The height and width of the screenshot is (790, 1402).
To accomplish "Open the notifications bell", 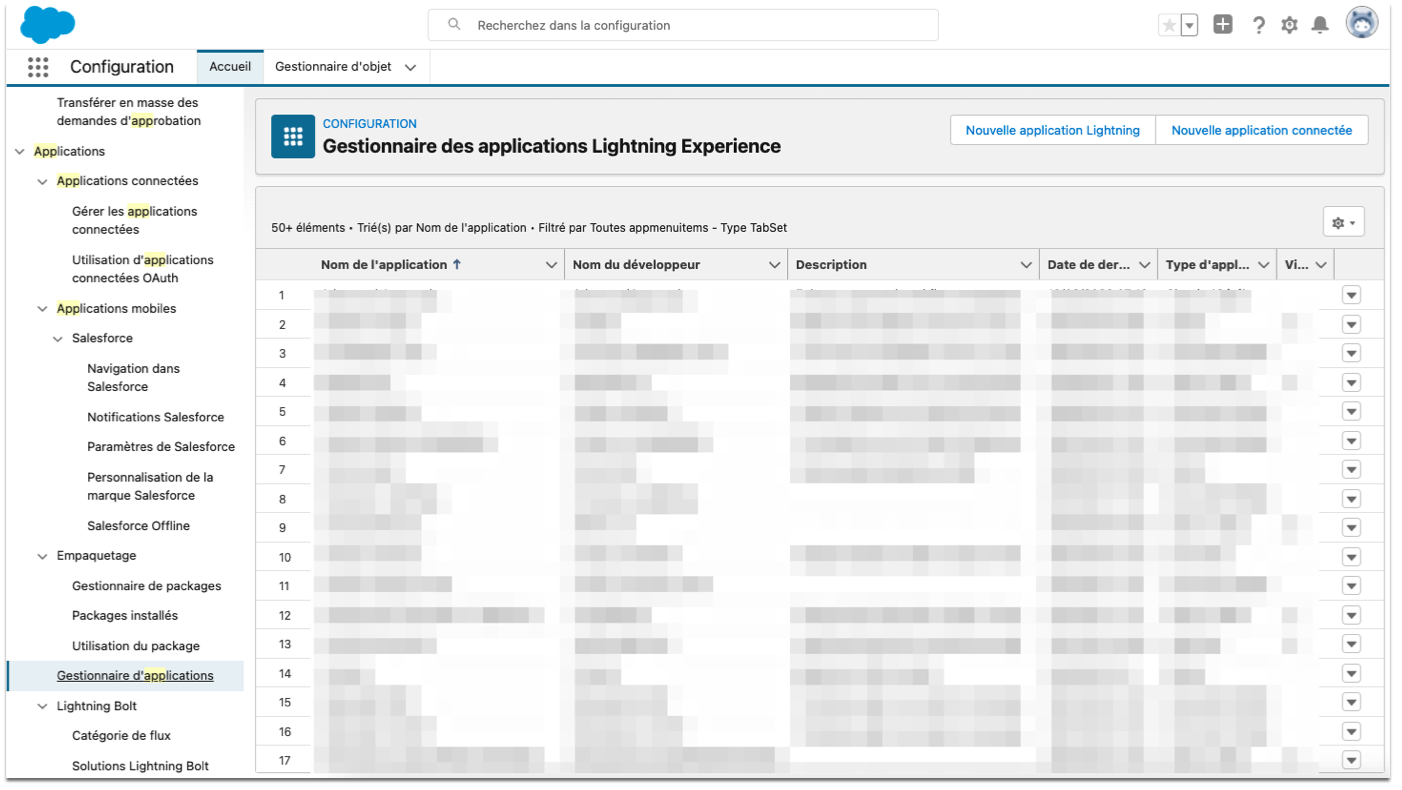I will (1320, 25).
